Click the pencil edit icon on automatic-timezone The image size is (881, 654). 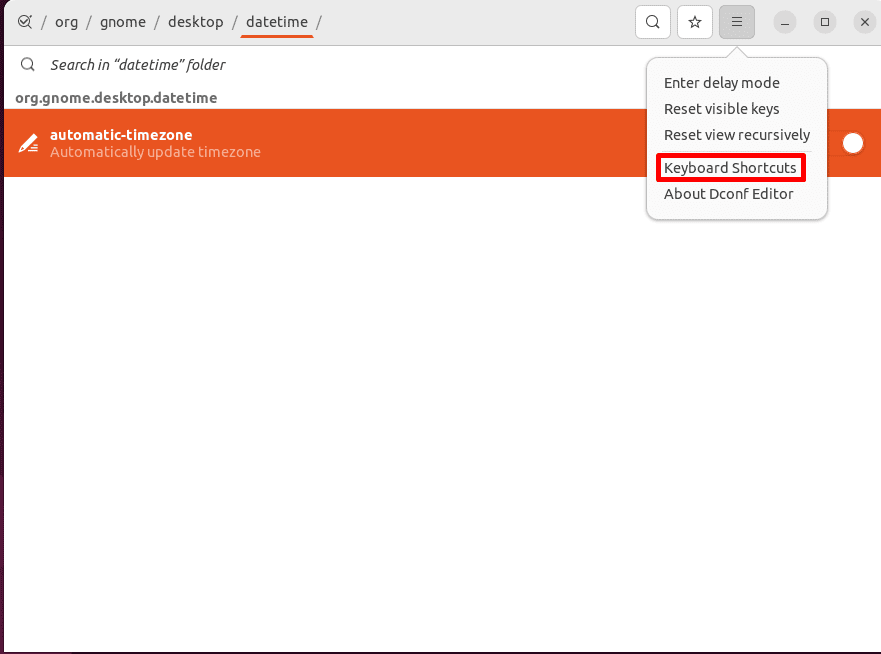tap(26, 142)
